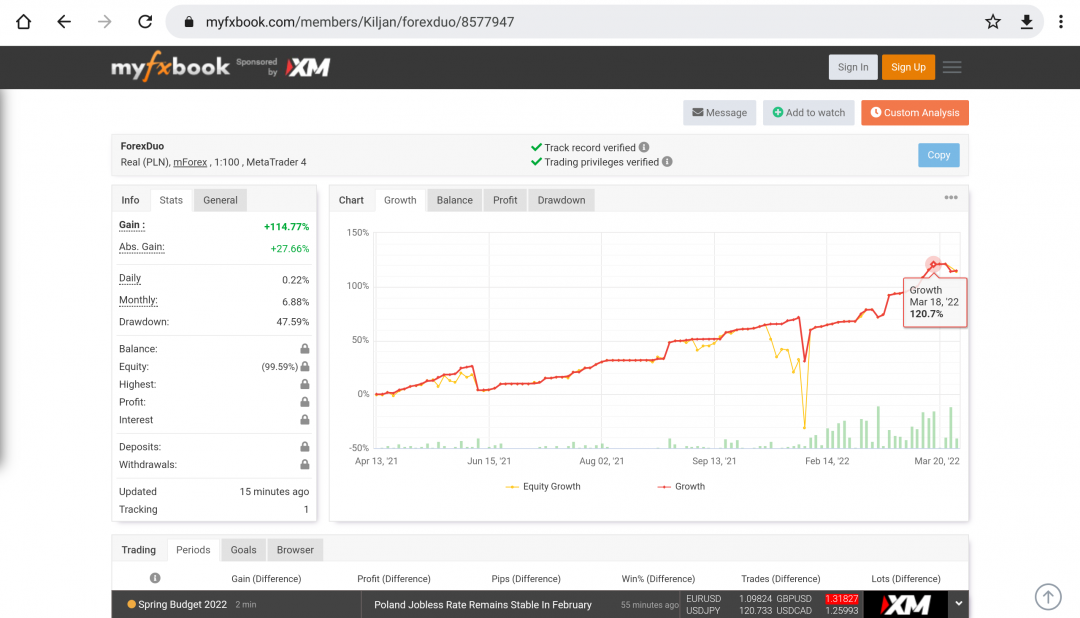Image resolution: width=1080 pixels, height=618 pixels.
Task: Click the info icon in Periods table header
Action: [x=155, y=578]
